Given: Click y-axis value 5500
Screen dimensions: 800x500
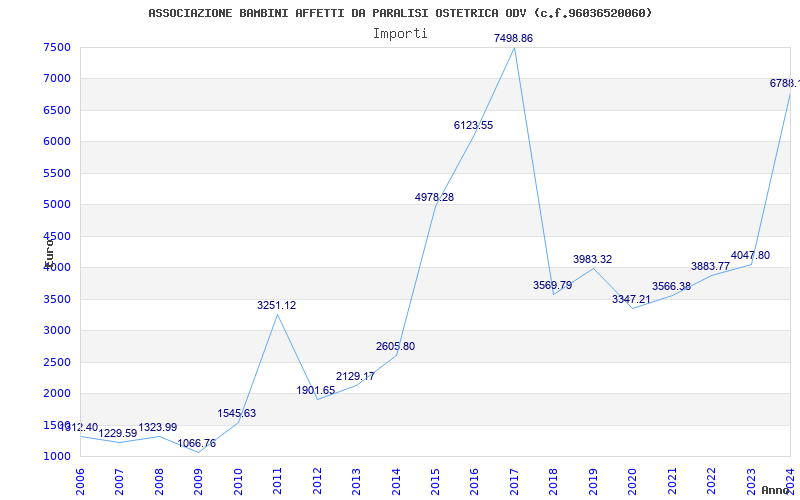Looking at the screenshot, I should tap(57, 173).
